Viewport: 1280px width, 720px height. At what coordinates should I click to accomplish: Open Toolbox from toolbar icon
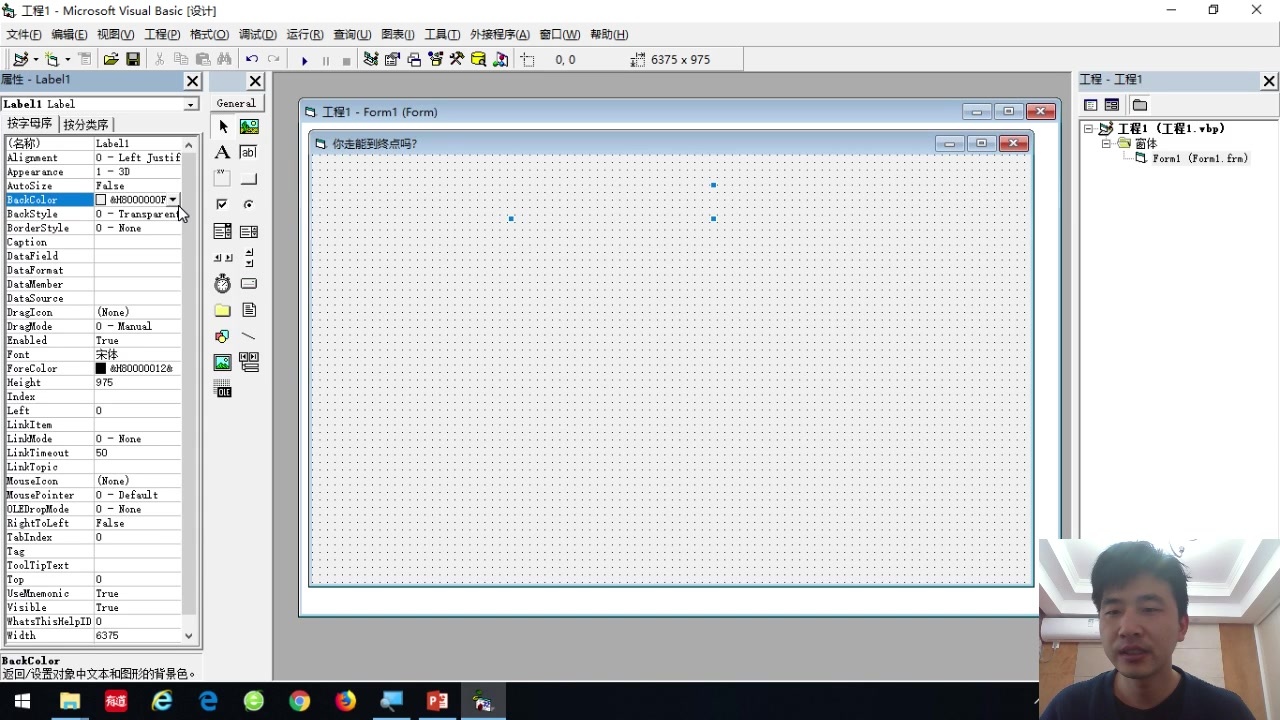pyautogui.click(x=457, y=60)
